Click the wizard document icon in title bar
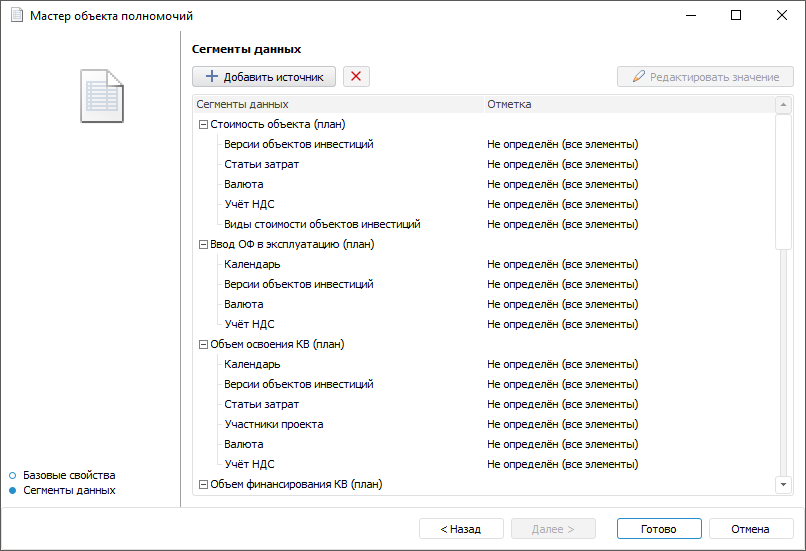This screenshot has height=551, width=806. 16,16
